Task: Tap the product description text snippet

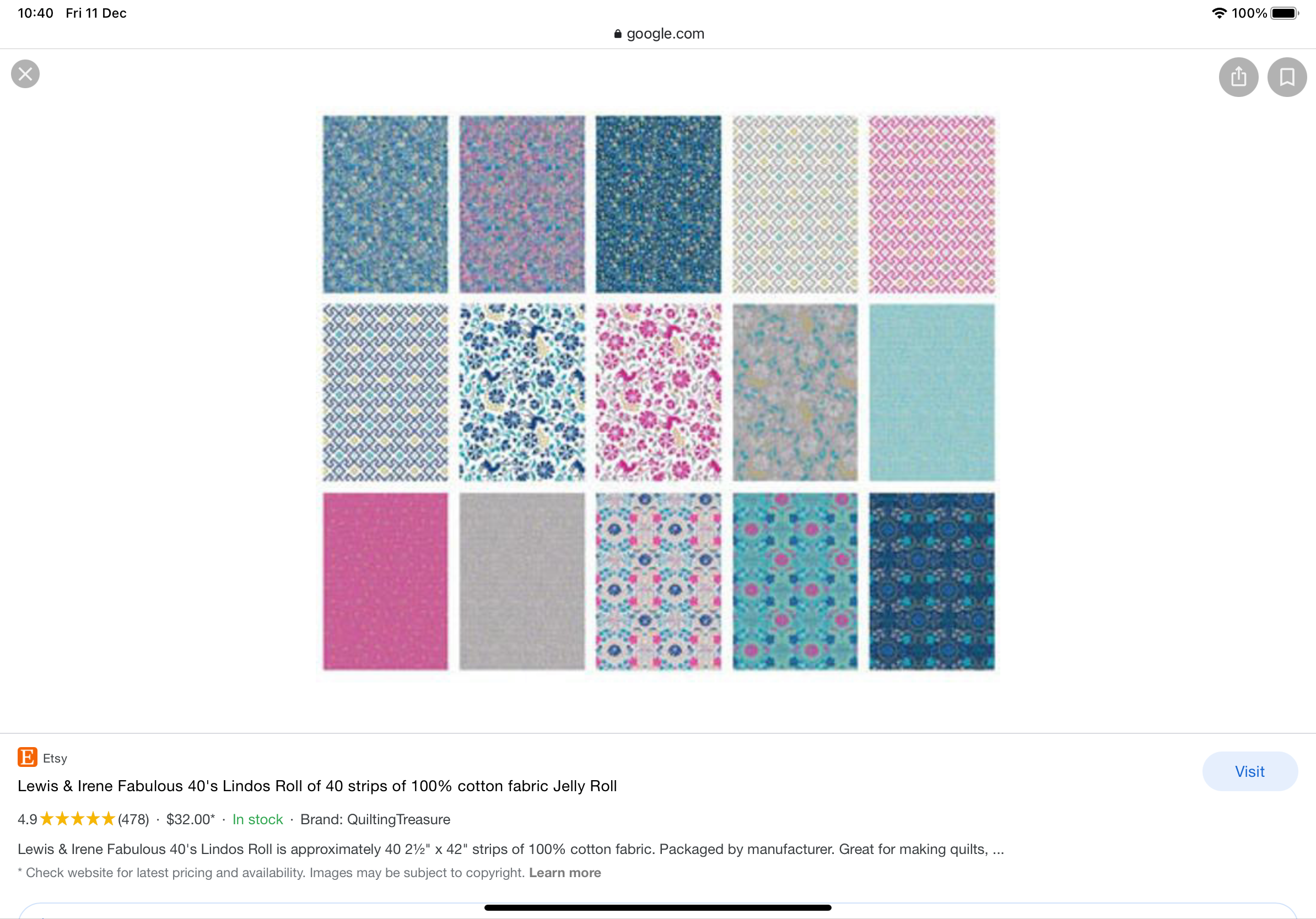Action: pyautogui.click(x=510, y=848)
